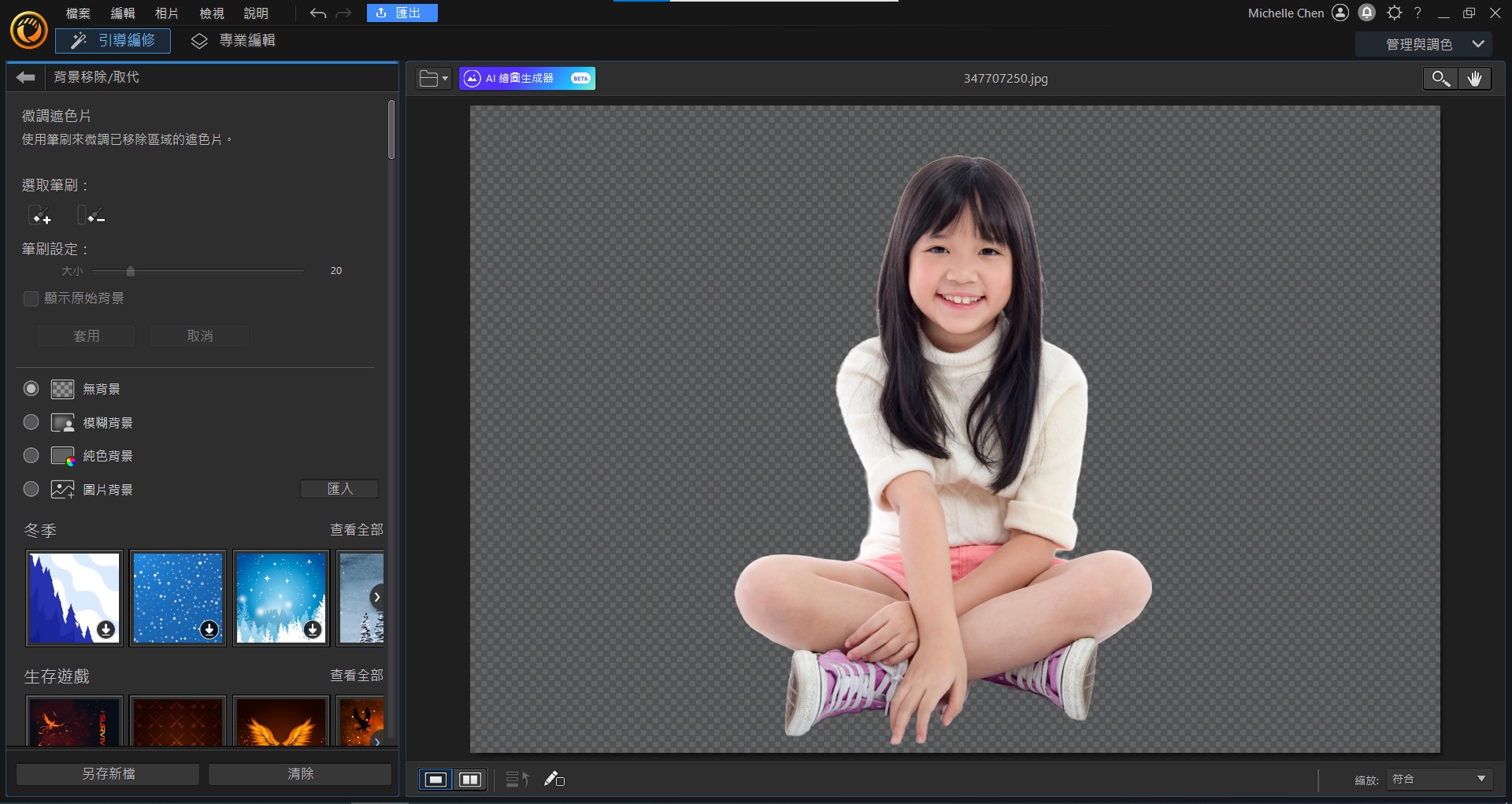
Task: Download the snowy trees winter background
Action: (313, 629)
